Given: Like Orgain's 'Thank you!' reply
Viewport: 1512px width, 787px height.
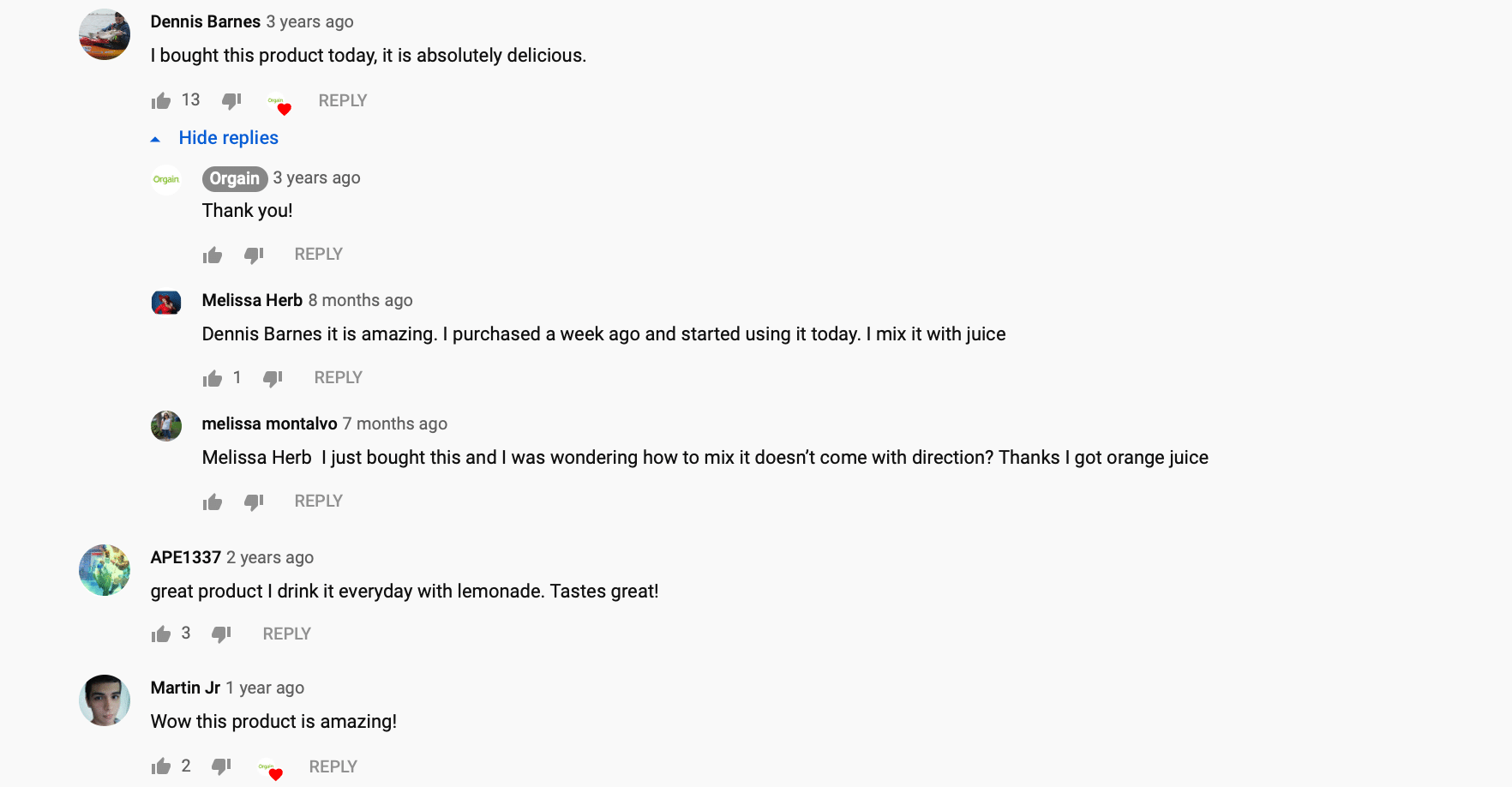Looking at the screenshot, I should (x=212, y=255).
